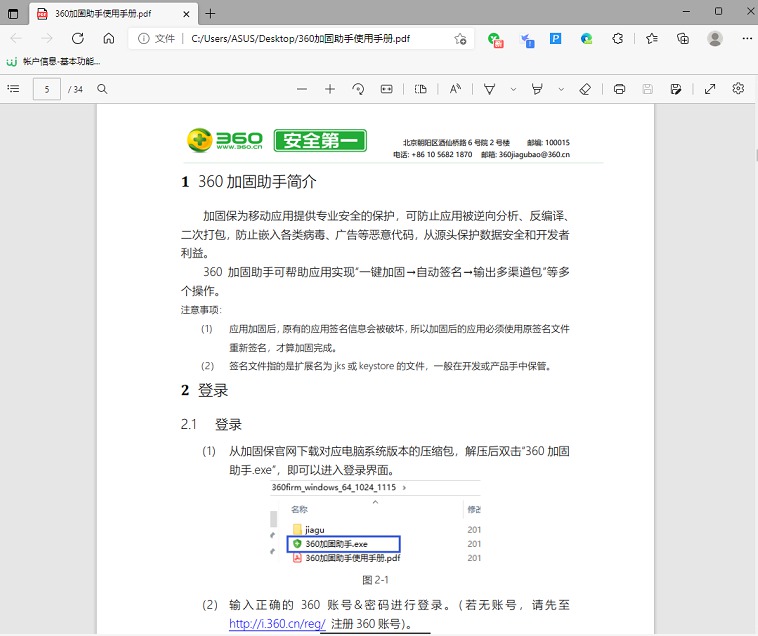The image size is (758, 636).
Task: Open the user profile avatar
Action: 714,39
